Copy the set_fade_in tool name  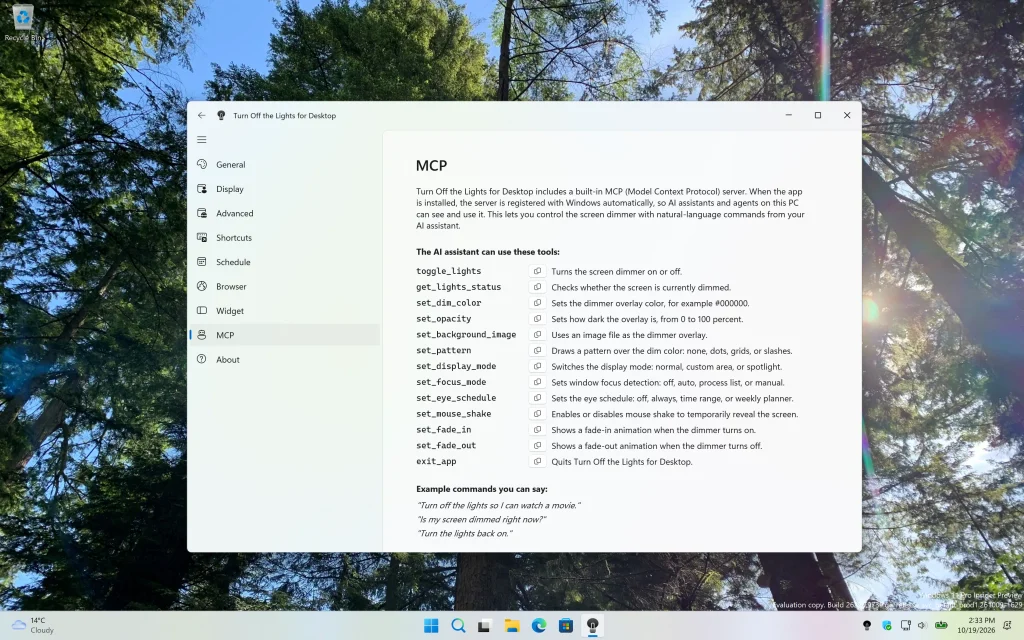[x=537, y=430]
